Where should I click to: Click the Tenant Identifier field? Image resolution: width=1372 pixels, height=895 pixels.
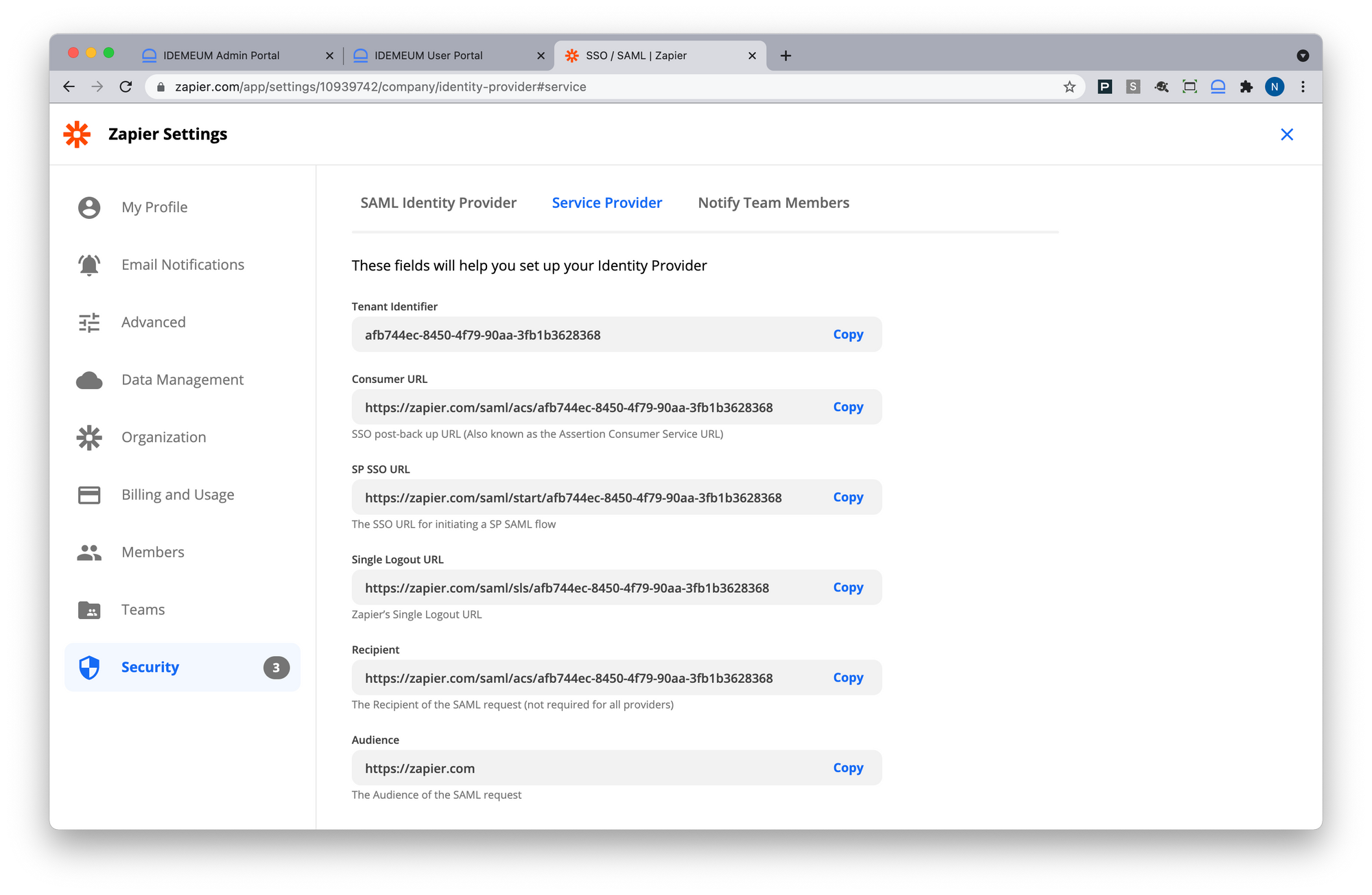pyautogui.click(x=616, y=335)
